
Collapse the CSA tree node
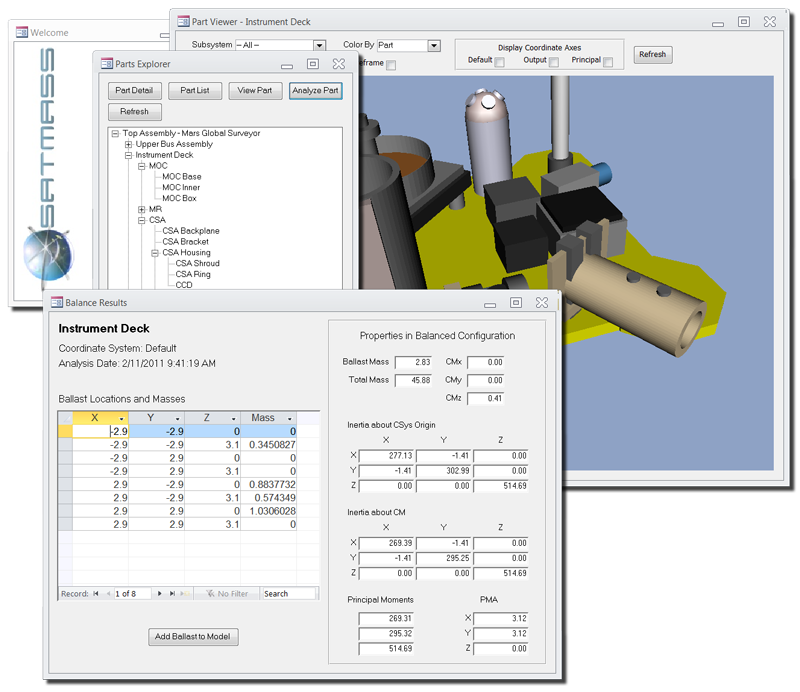[x=142, y=220]
